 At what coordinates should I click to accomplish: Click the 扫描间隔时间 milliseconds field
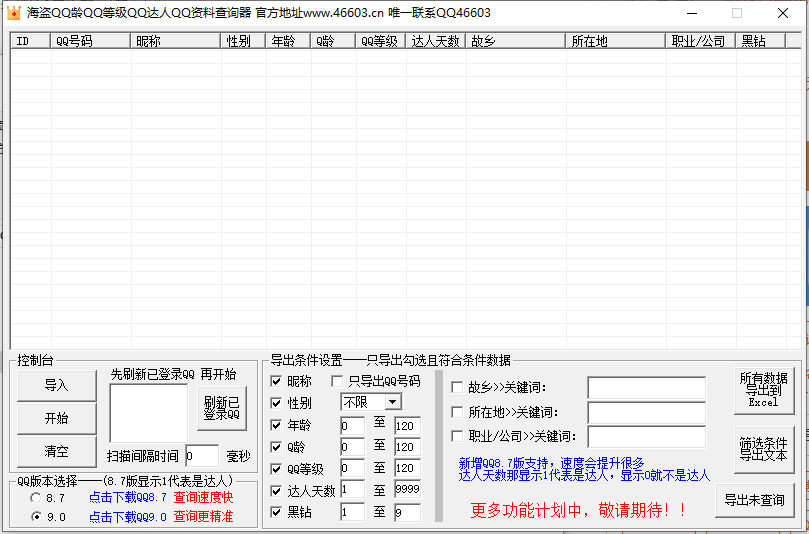click(x=202, y=456)
